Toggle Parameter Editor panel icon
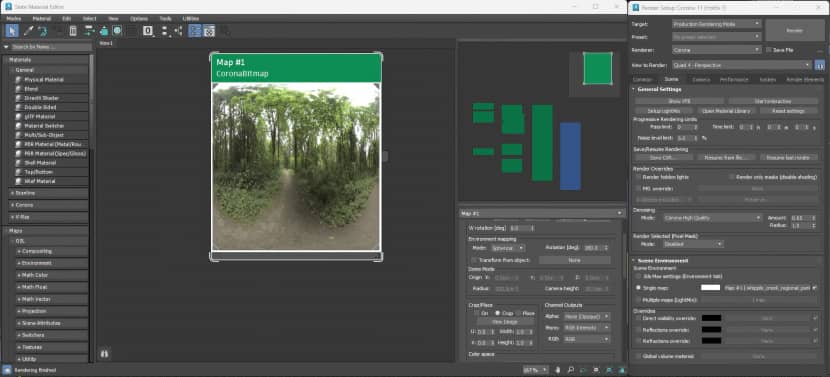This screenshot has height=377, width=830. tap(209, 31)
